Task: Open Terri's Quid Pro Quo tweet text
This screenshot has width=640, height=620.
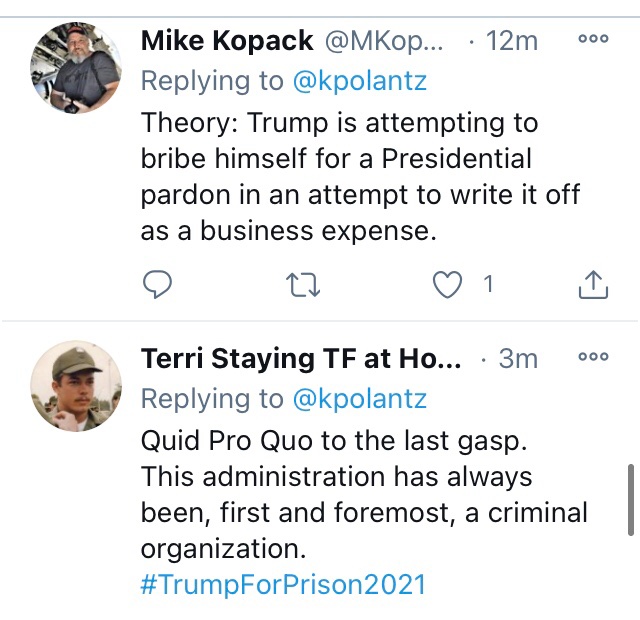Action: point(364,494)
